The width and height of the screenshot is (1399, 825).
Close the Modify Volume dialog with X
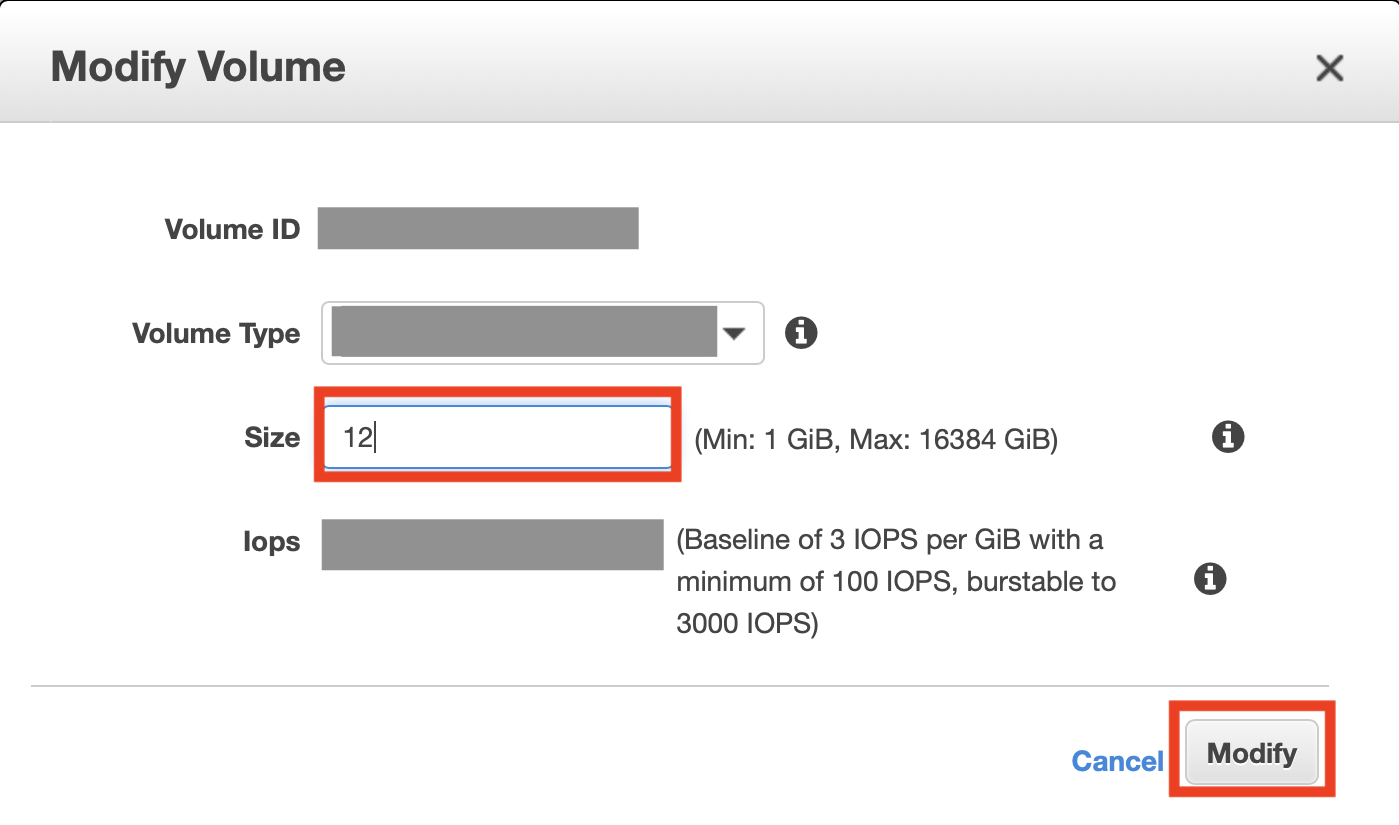[1329, 68]
